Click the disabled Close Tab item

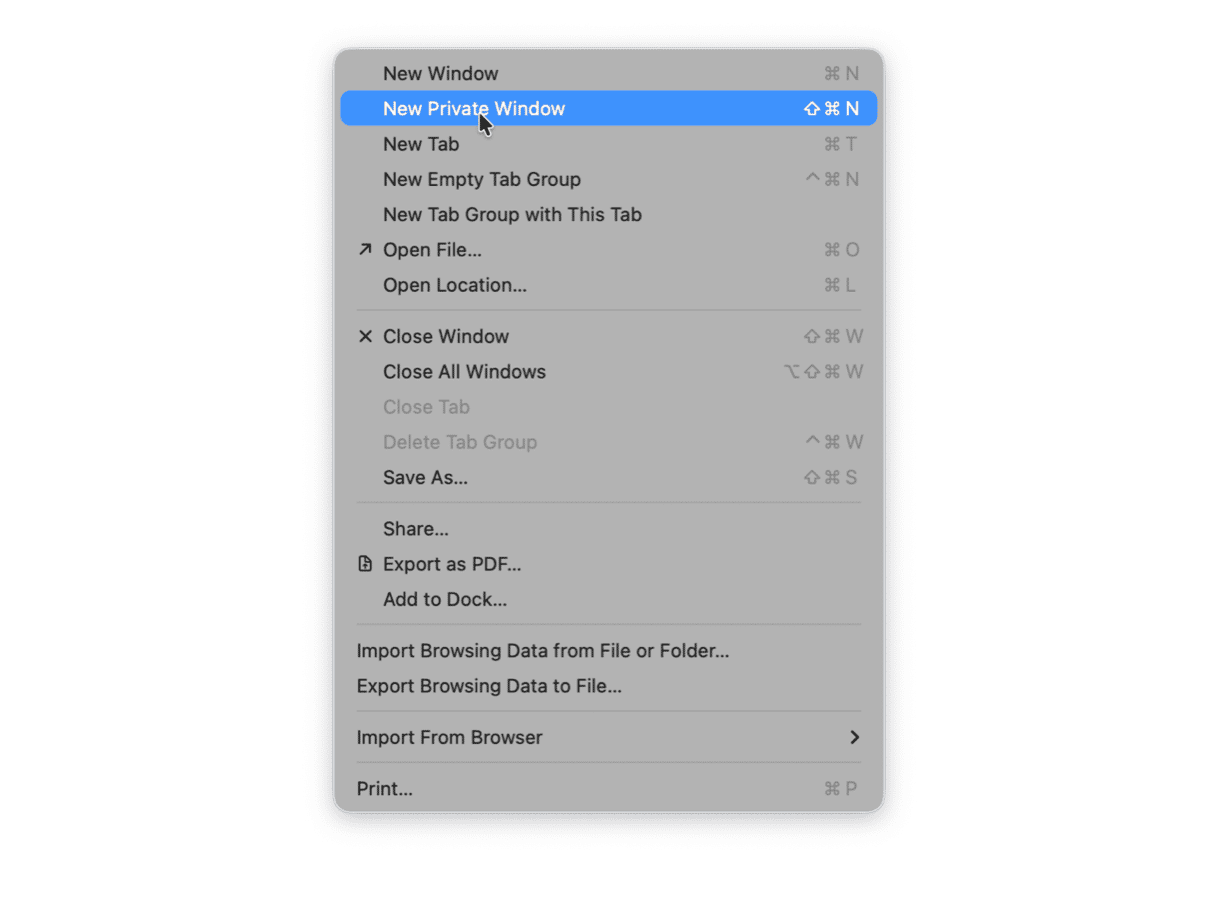tap(609, 407)
